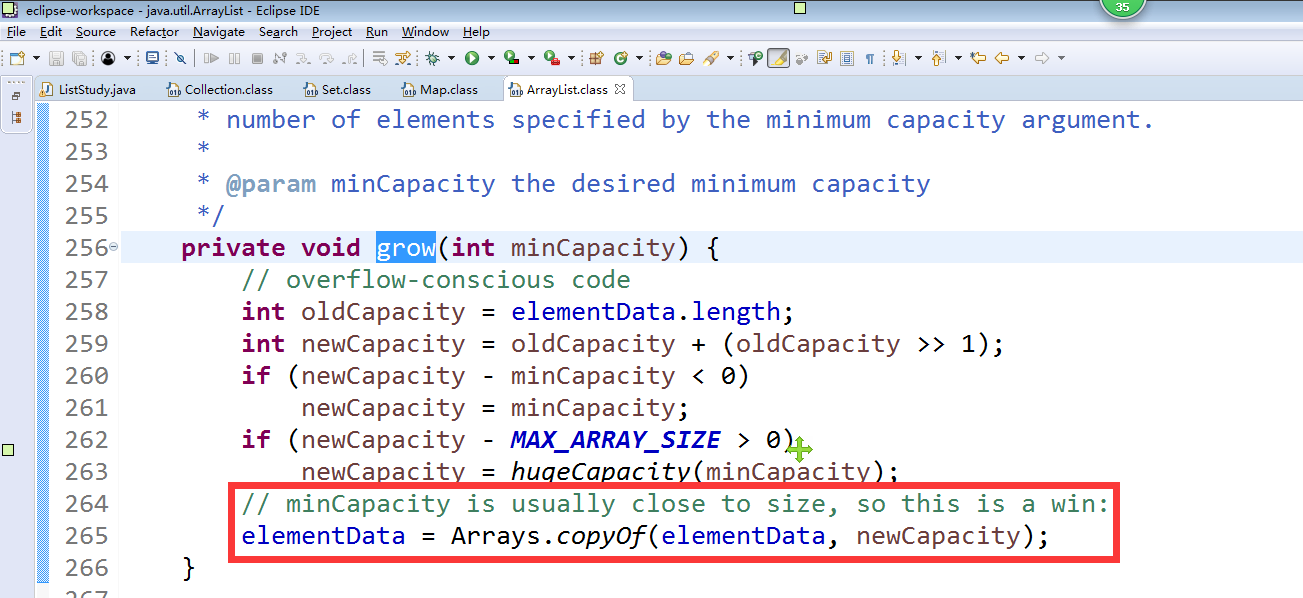Click copyOf in line 265
1303x598 pixels.
pyautogui.click(x=601, y=536)
